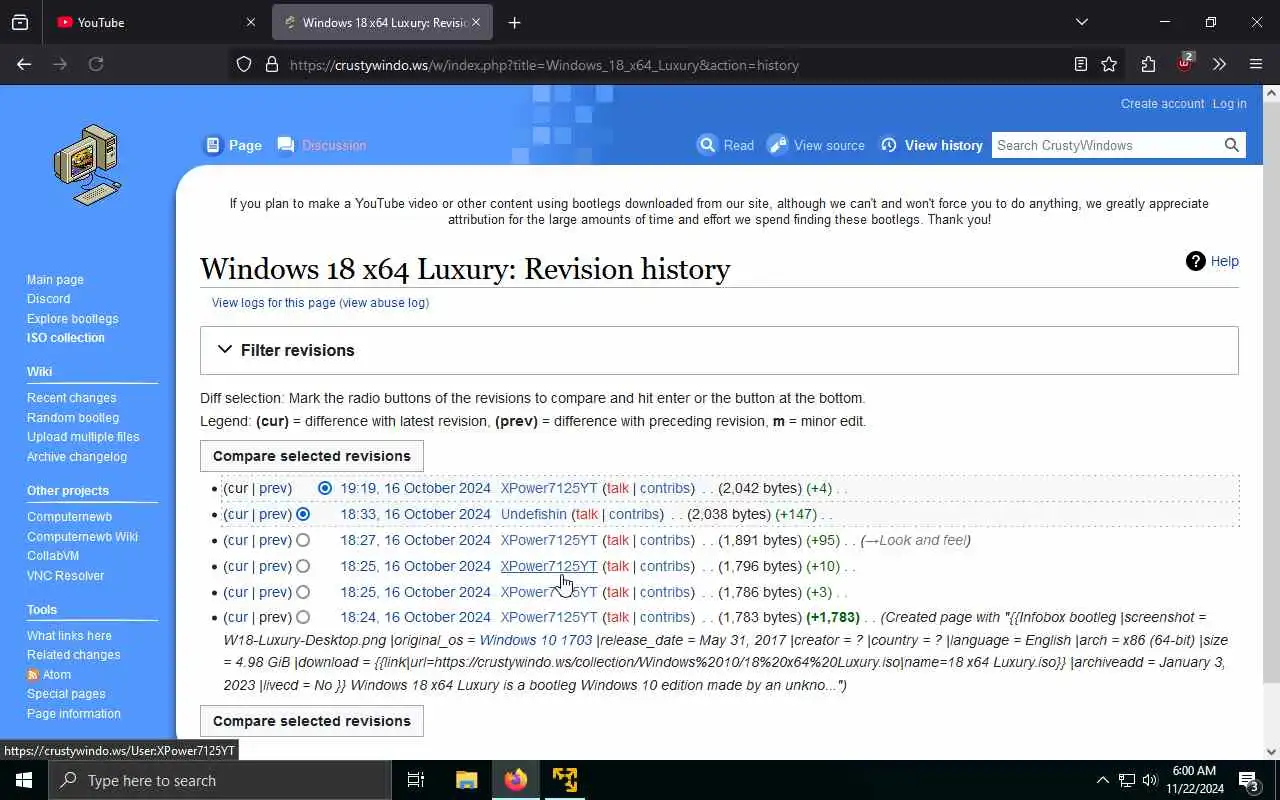Click the Log in link
The image size is (1280, 800).
click(1229, 104)
